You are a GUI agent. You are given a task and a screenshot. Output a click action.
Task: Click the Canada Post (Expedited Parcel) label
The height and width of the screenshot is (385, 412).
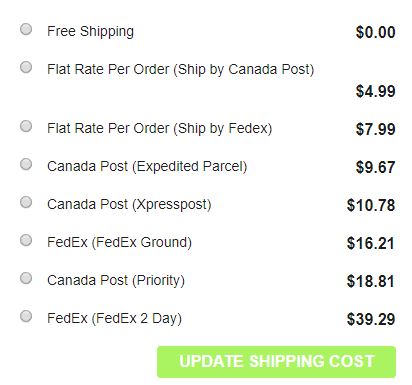[147, 167]
